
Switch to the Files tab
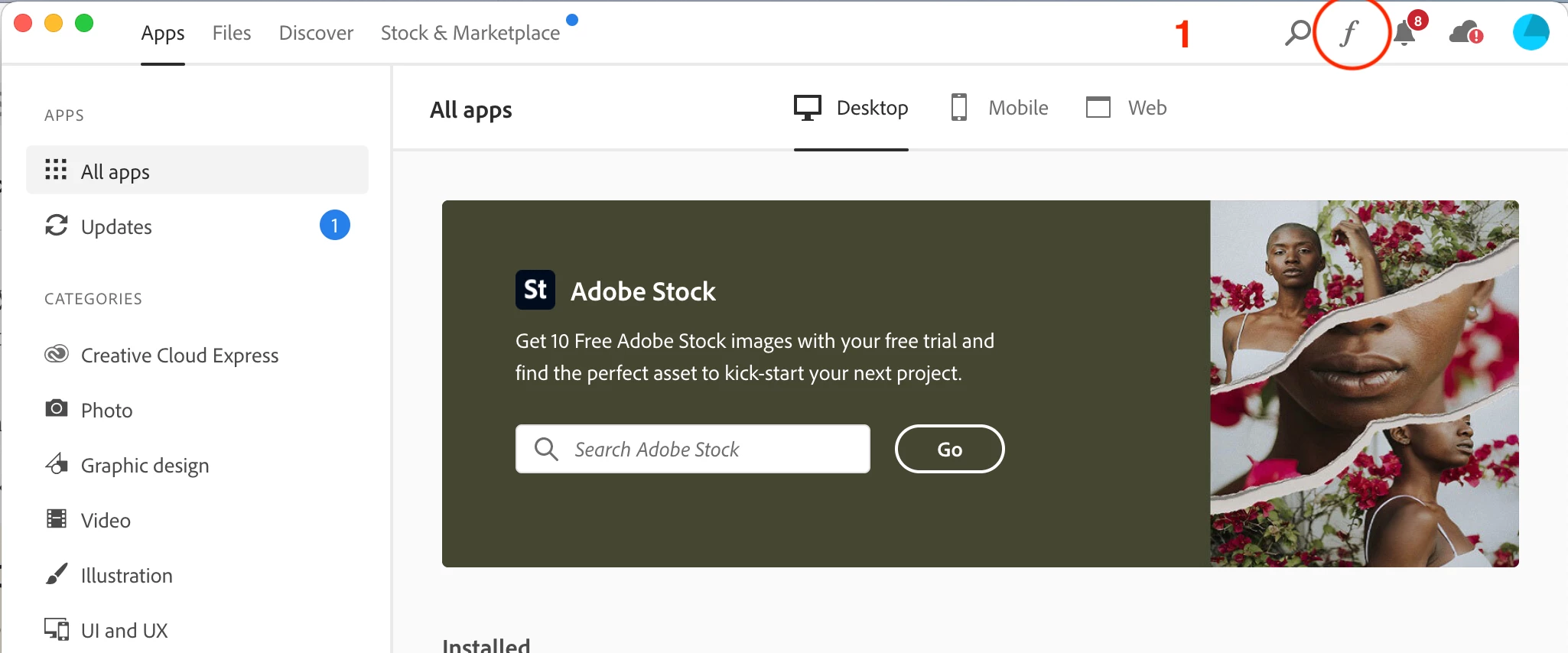pos(232,33)
